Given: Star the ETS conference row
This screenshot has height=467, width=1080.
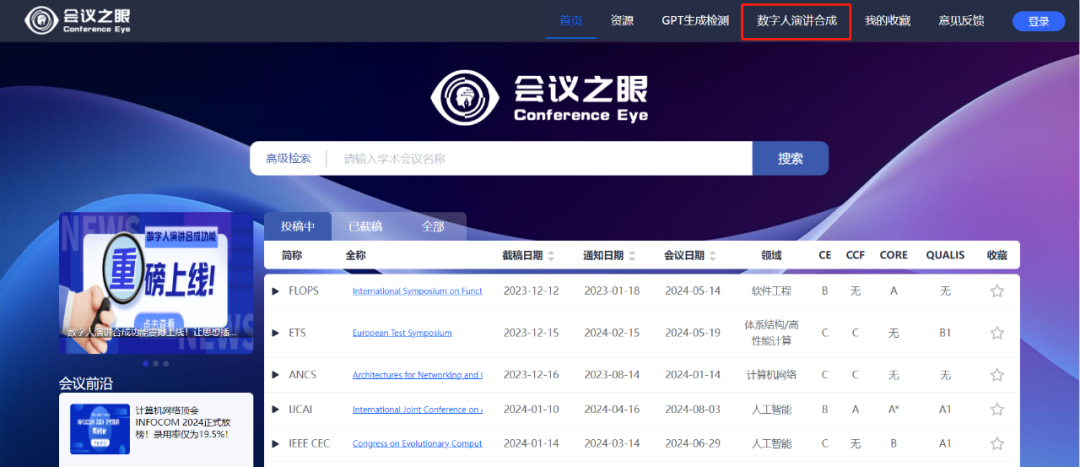Looking at the screenshot, I should (996, 333).
